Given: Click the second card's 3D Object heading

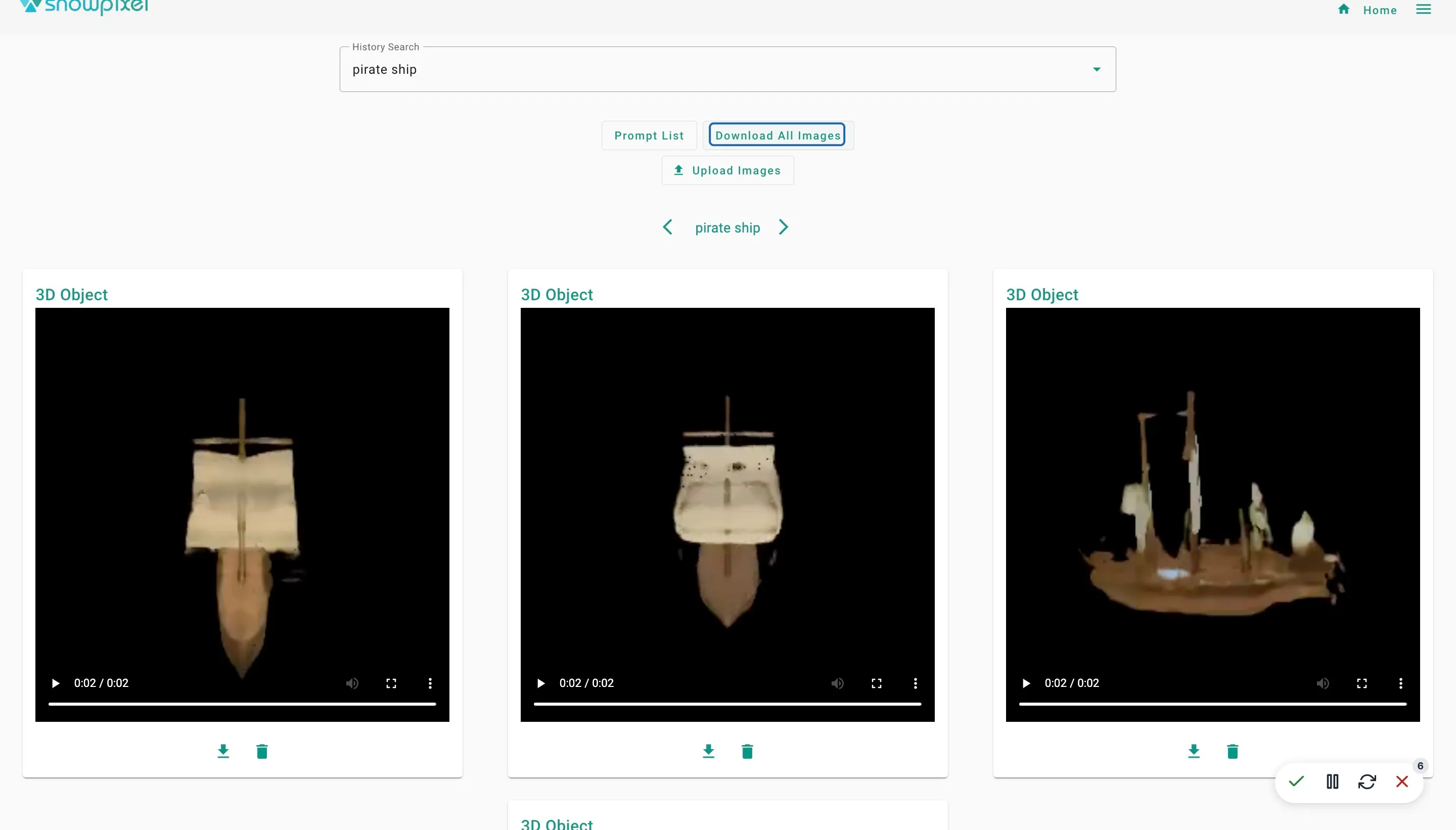Looking at the screenshot, I should (557, 295).
